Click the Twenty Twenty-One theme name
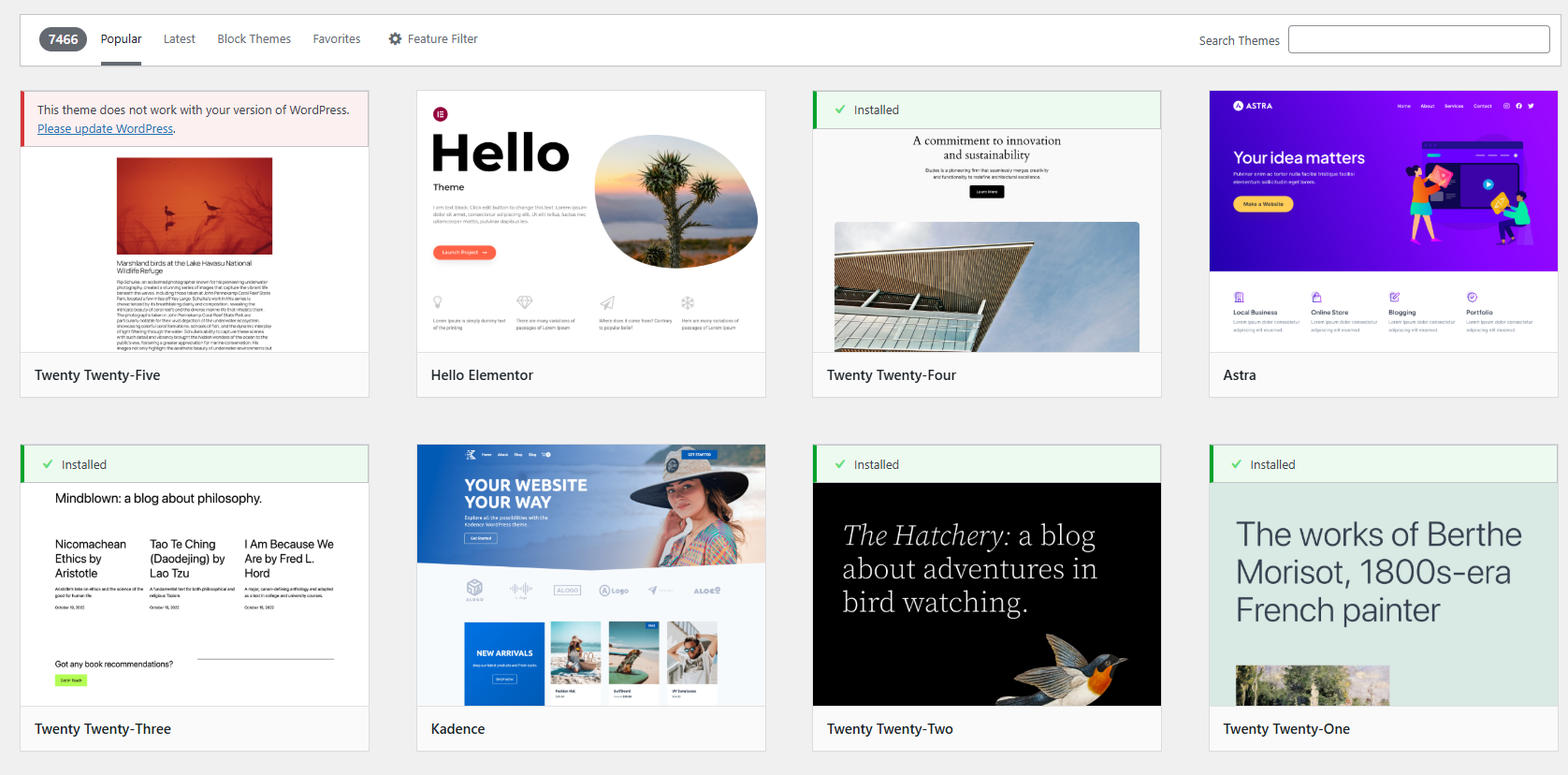1568x775 pixels. point(1286,729)
